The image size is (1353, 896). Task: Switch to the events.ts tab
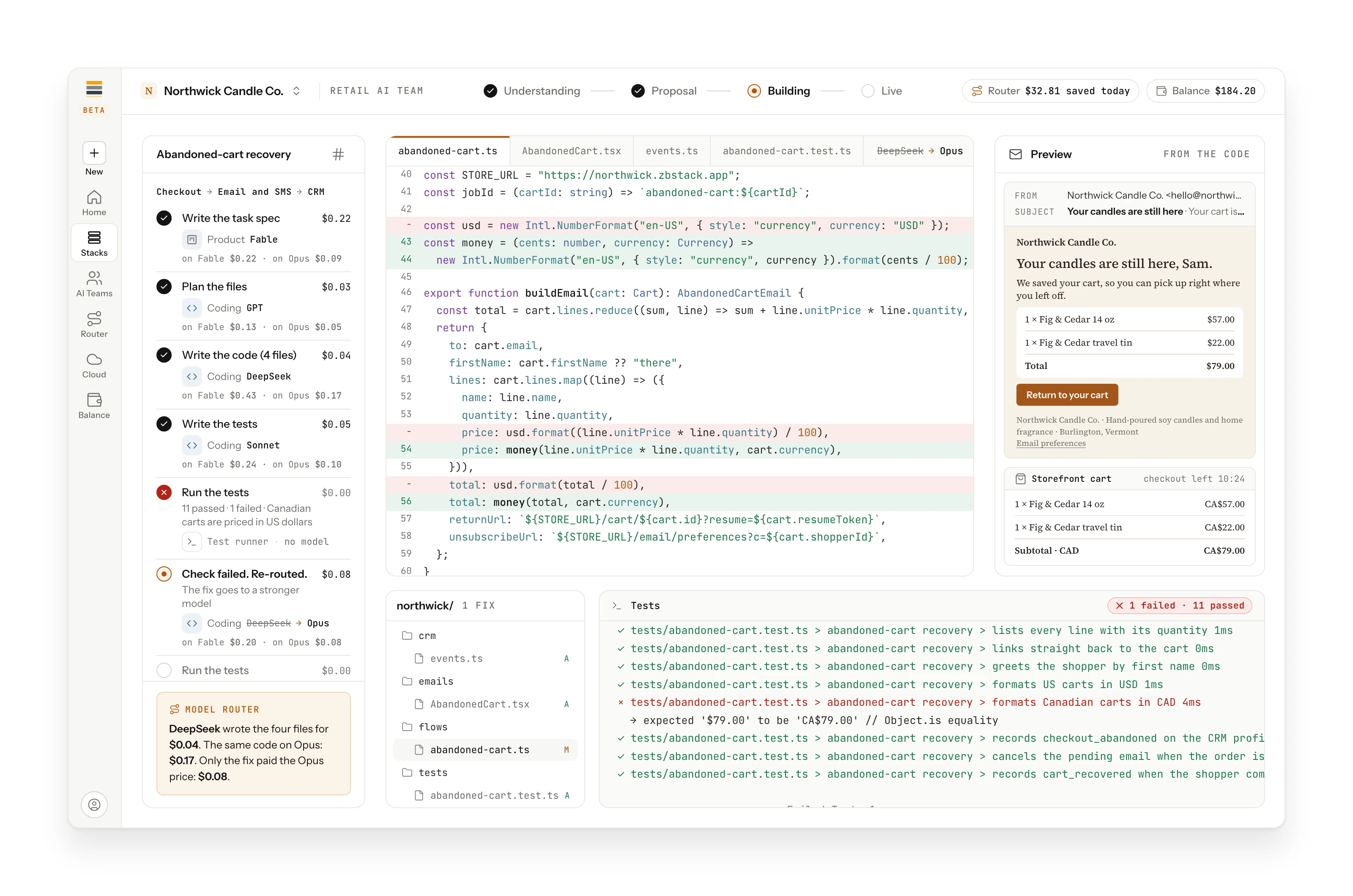pos(672,151)
